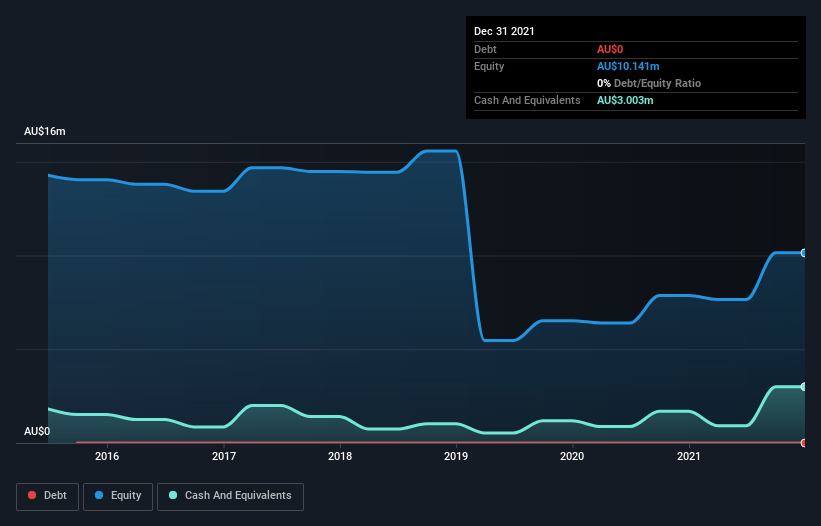
Task: Click the AU$10.141m equity value
Action: point(628,66)
